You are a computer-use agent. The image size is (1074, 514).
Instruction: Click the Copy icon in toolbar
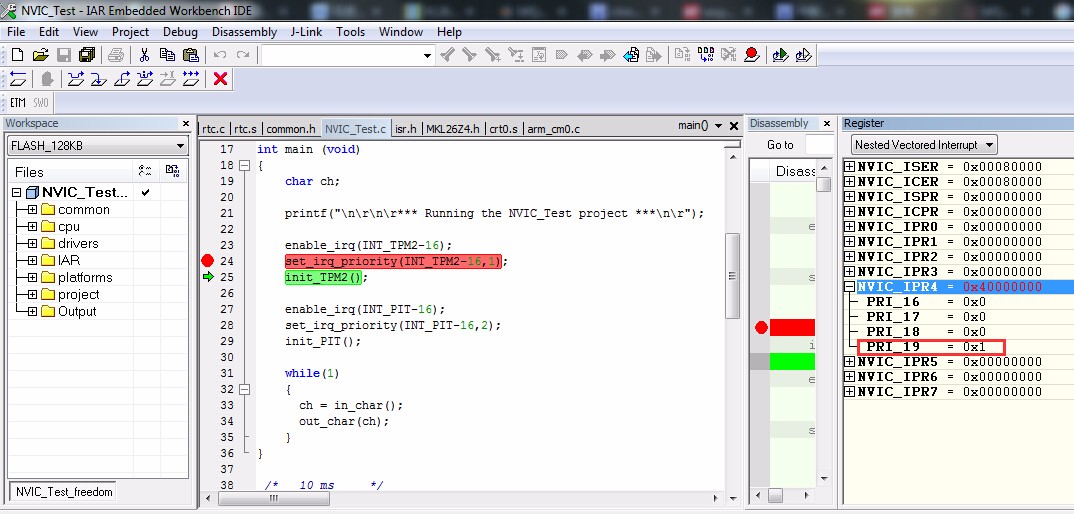pos(167,55)
